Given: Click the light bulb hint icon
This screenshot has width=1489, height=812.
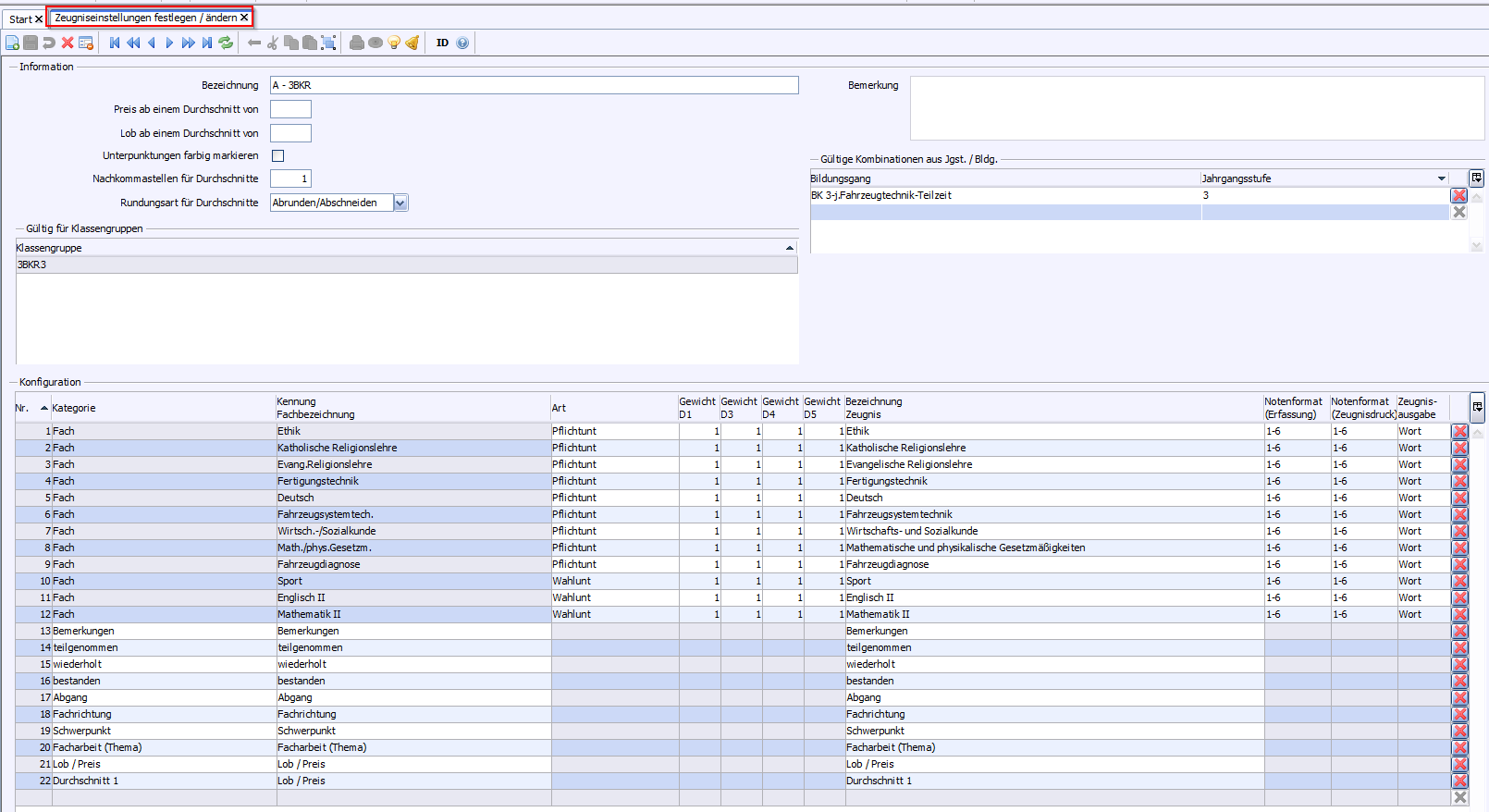Looking at the screenshot, I should tap(394, 43).
